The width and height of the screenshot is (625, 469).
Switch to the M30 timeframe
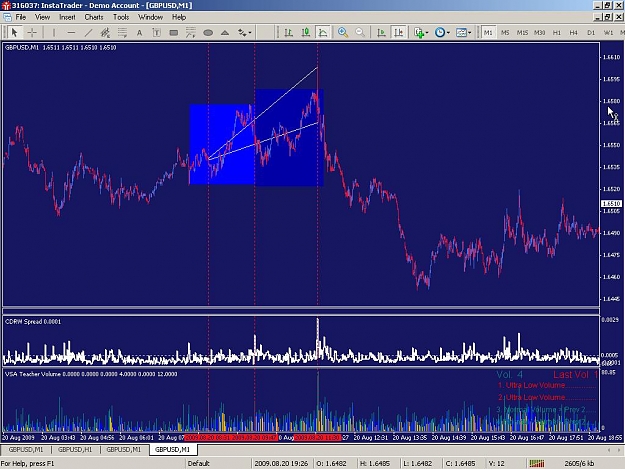coord(539,33)
